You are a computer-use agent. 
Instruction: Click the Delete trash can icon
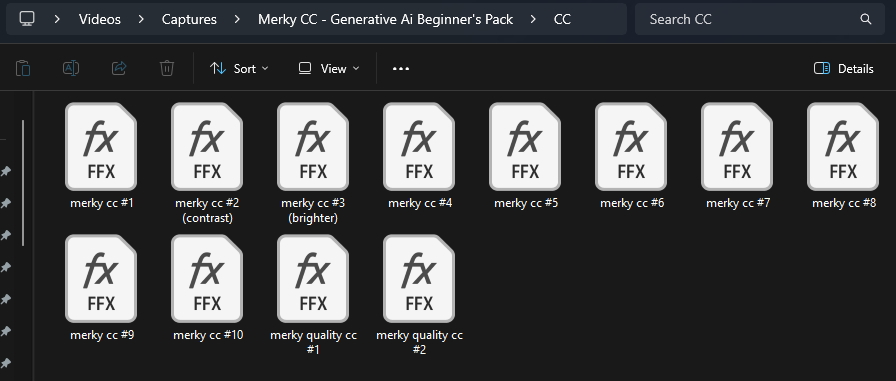[x=167, y=69]
